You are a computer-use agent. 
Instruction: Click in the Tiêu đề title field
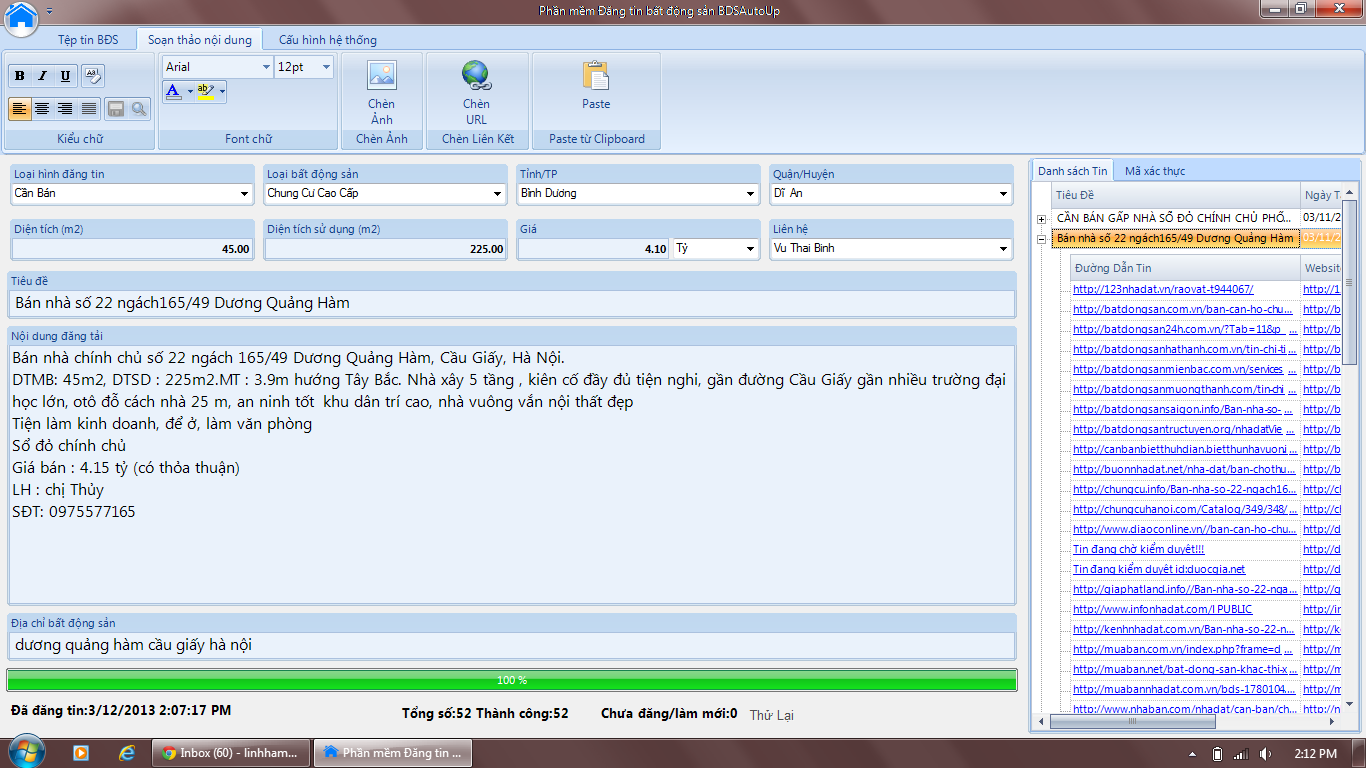click(512, 303)
